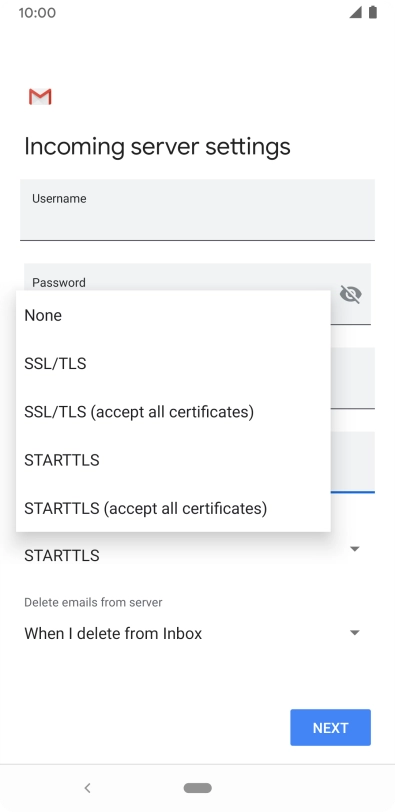Open When I delete from Inbox dropdown

[197, 633]
